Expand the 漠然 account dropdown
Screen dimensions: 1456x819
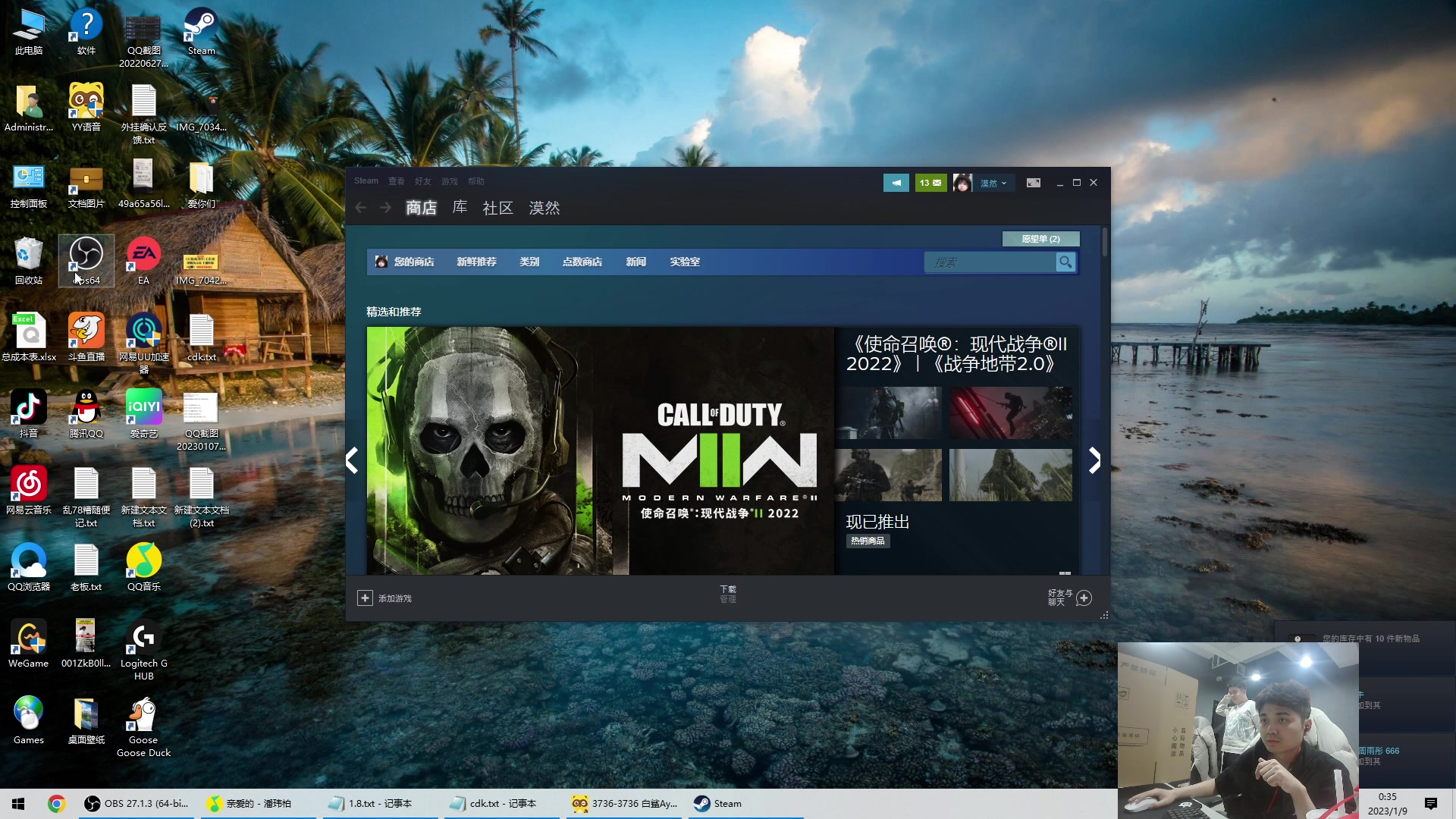pyautogui.click(x=993, y=184)
